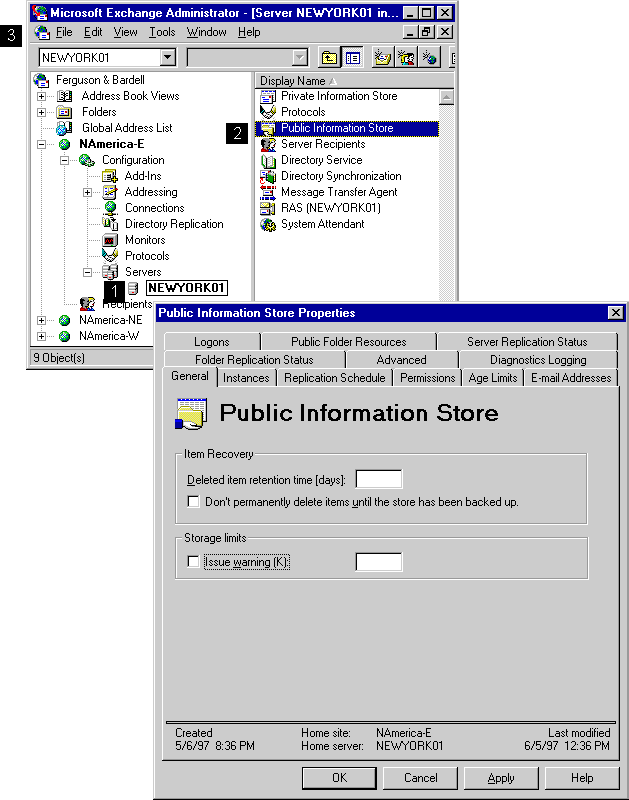This screenshot has height=800, width=629.
Task: Click the Cancel button
Action: 420,778
